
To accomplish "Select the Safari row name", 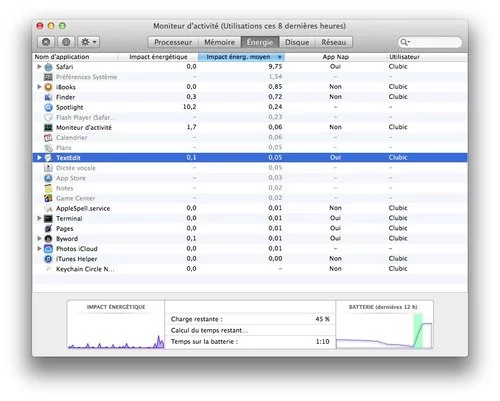I will 64,67.
